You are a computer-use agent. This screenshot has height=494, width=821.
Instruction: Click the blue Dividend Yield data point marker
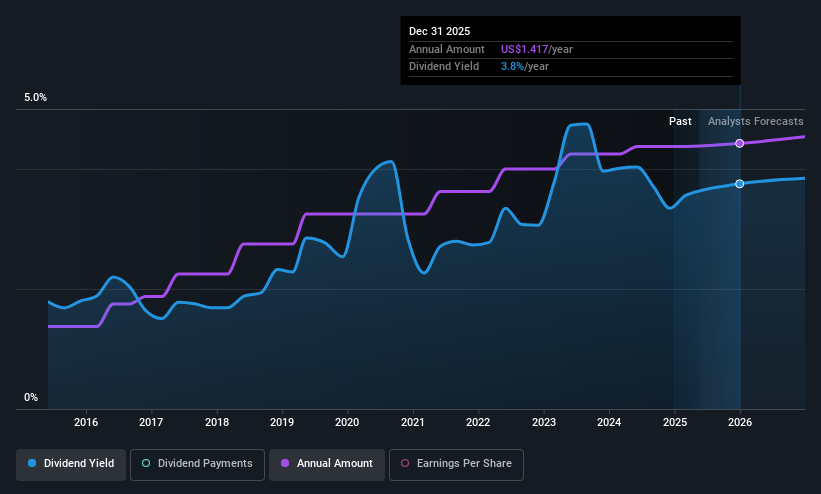(739, 184)
